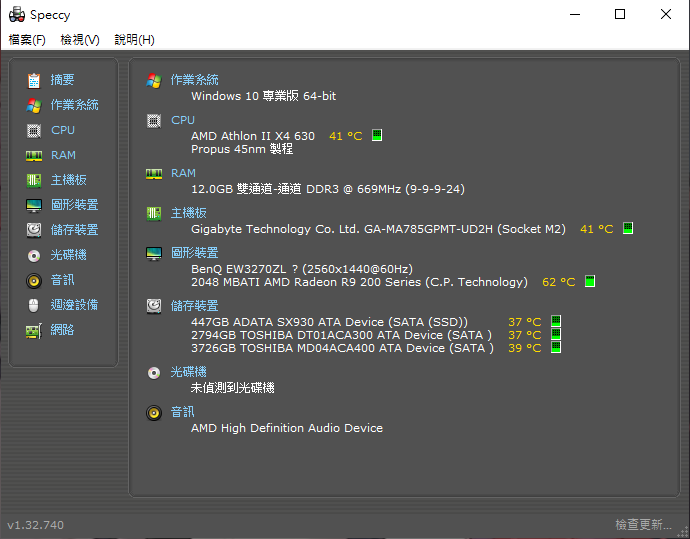The height and width of the screenshot is (539, 690).
Task: Click the 光碟機 disc icon in sidebar
Action: (34, 256)
